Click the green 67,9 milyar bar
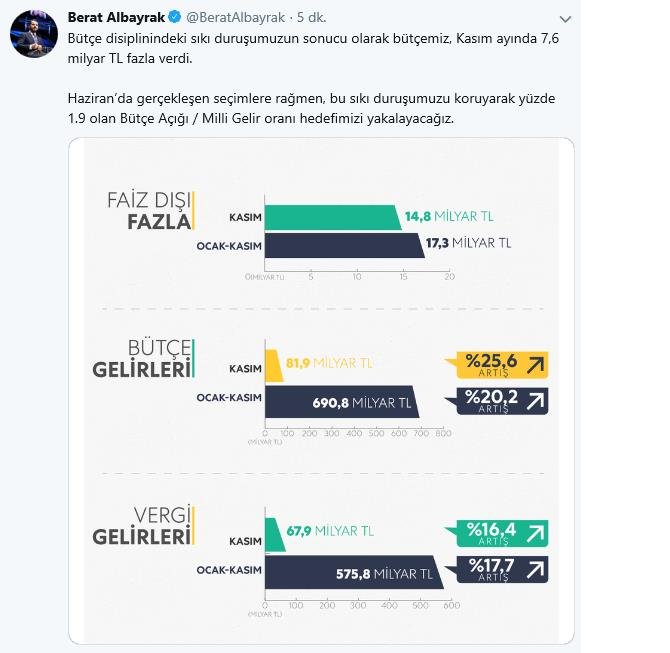Image resolution: width=670 pixels, height=653 pixels. coord(275,535)
